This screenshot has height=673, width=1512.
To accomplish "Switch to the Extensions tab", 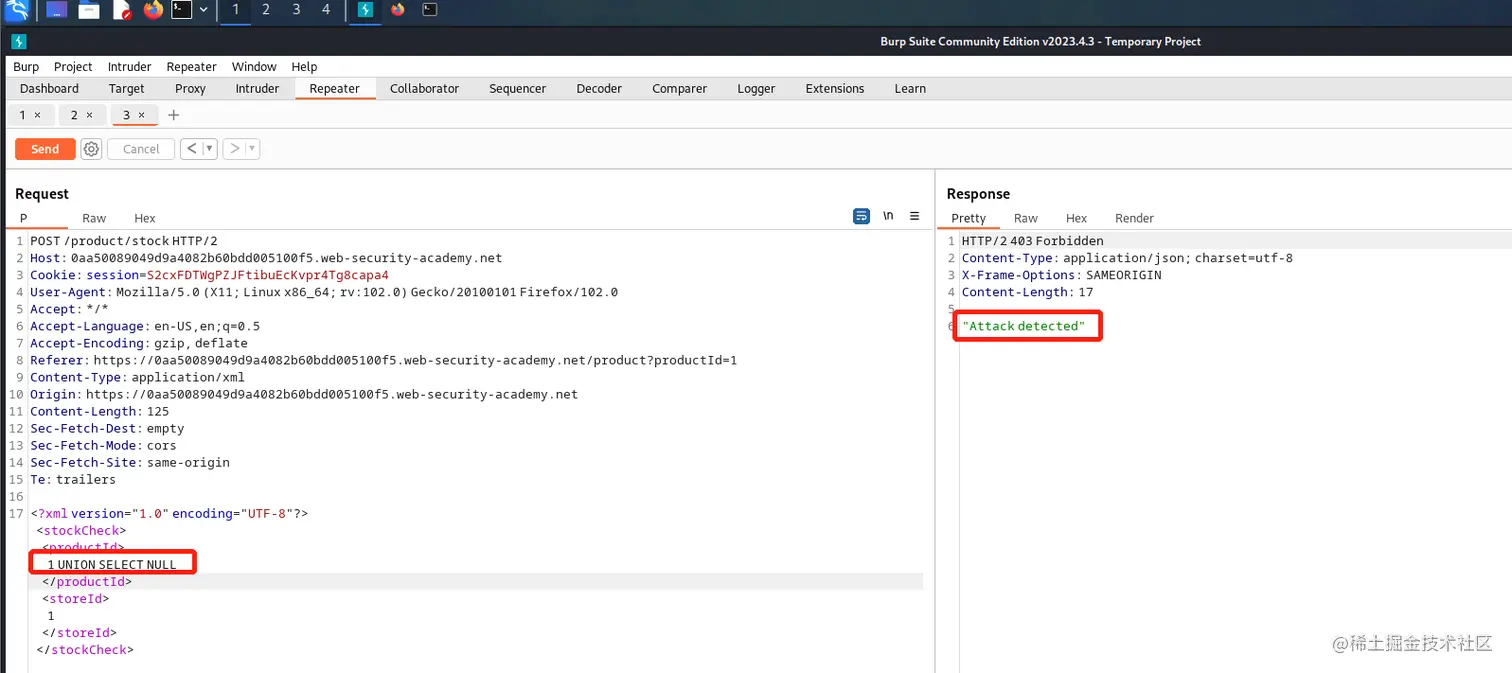I will 834,88.
